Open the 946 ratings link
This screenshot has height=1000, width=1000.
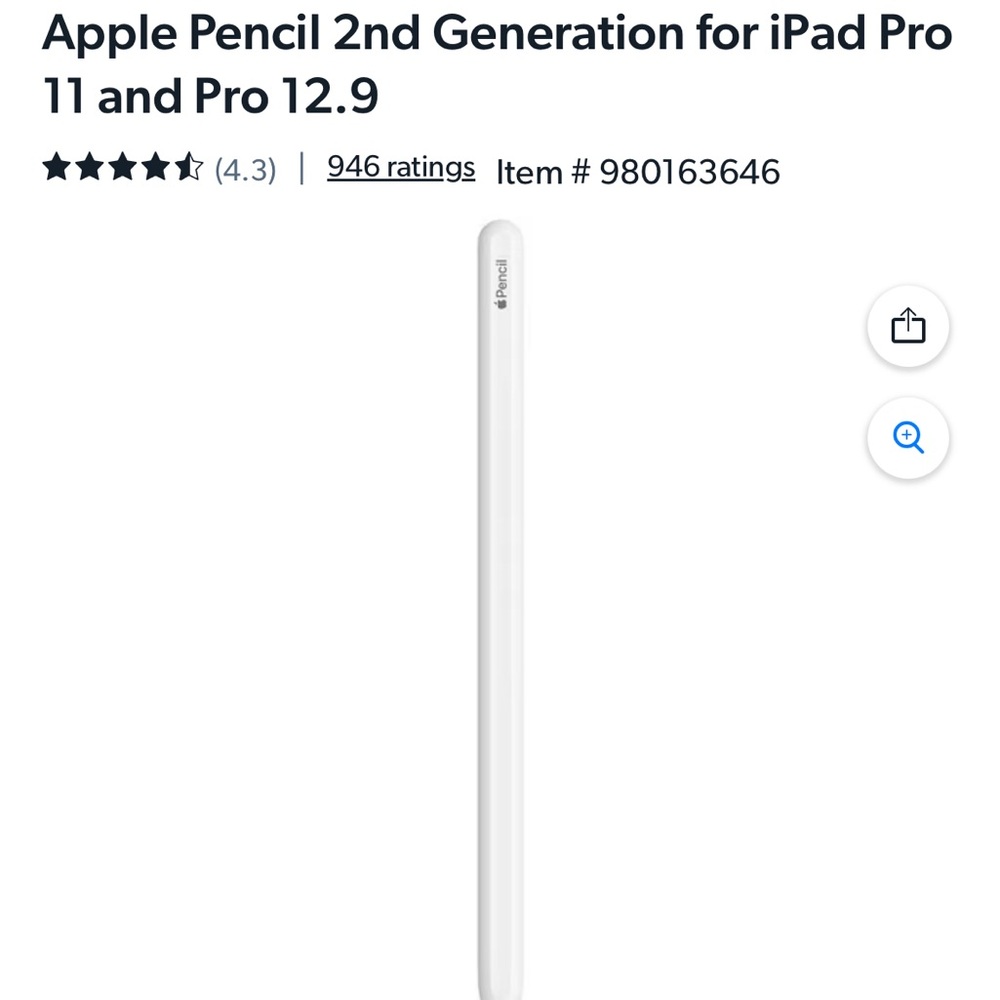tap(400, 166)
